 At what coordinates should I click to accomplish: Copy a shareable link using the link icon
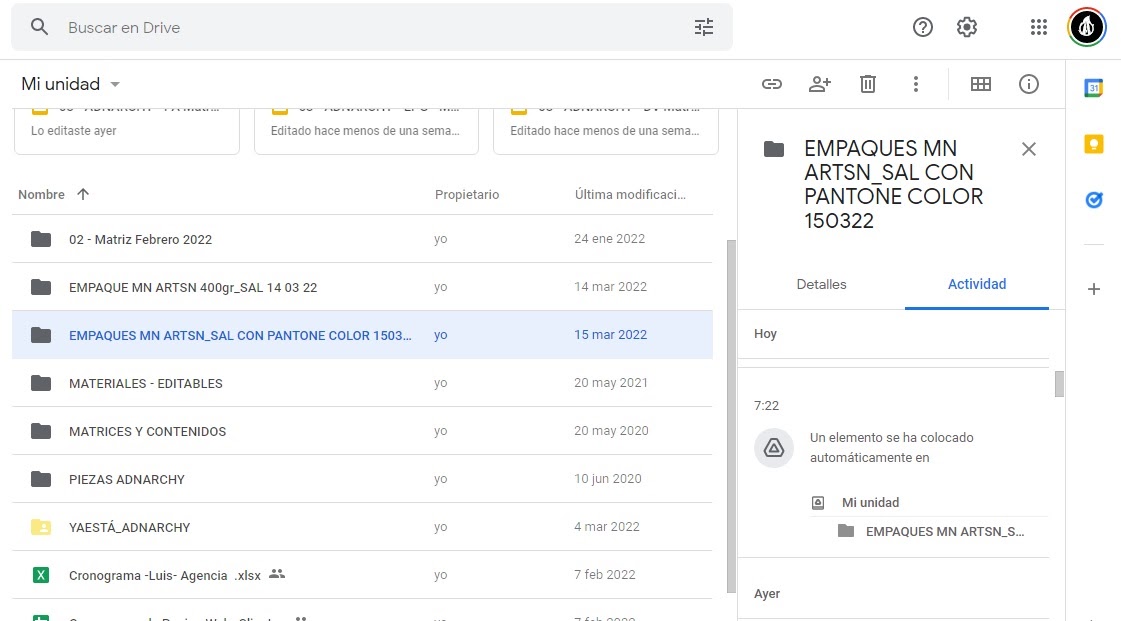click(772, 85)
